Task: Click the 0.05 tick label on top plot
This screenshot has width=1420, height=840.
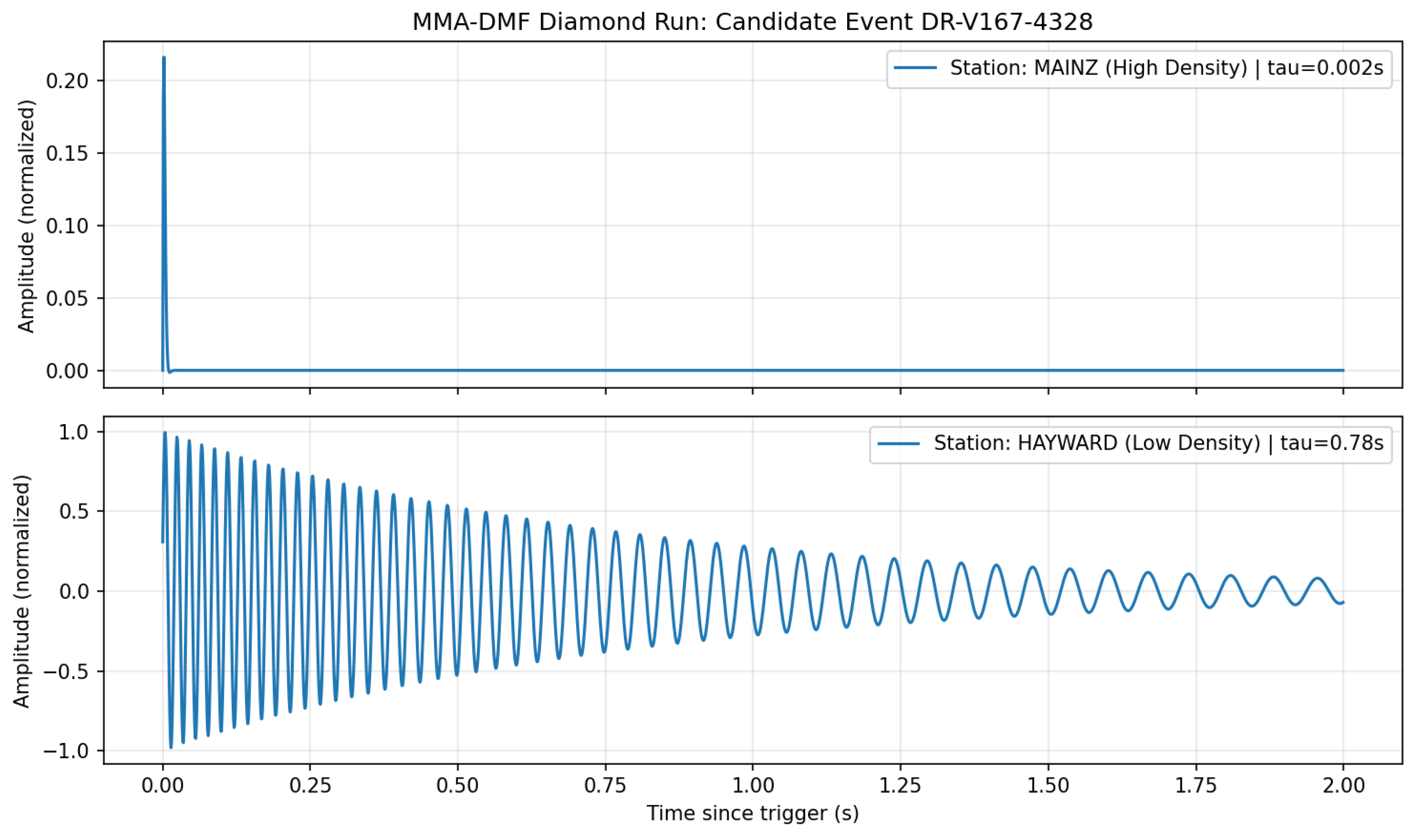Action: coord(67,298)
